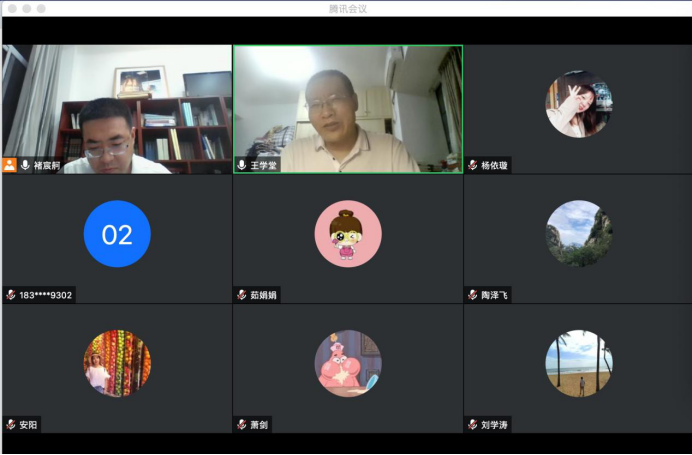Click the muted mic icon for 安阳
The width and height of the screenshot is (692, 455).
pyautogui.click(x=10, y=425)
